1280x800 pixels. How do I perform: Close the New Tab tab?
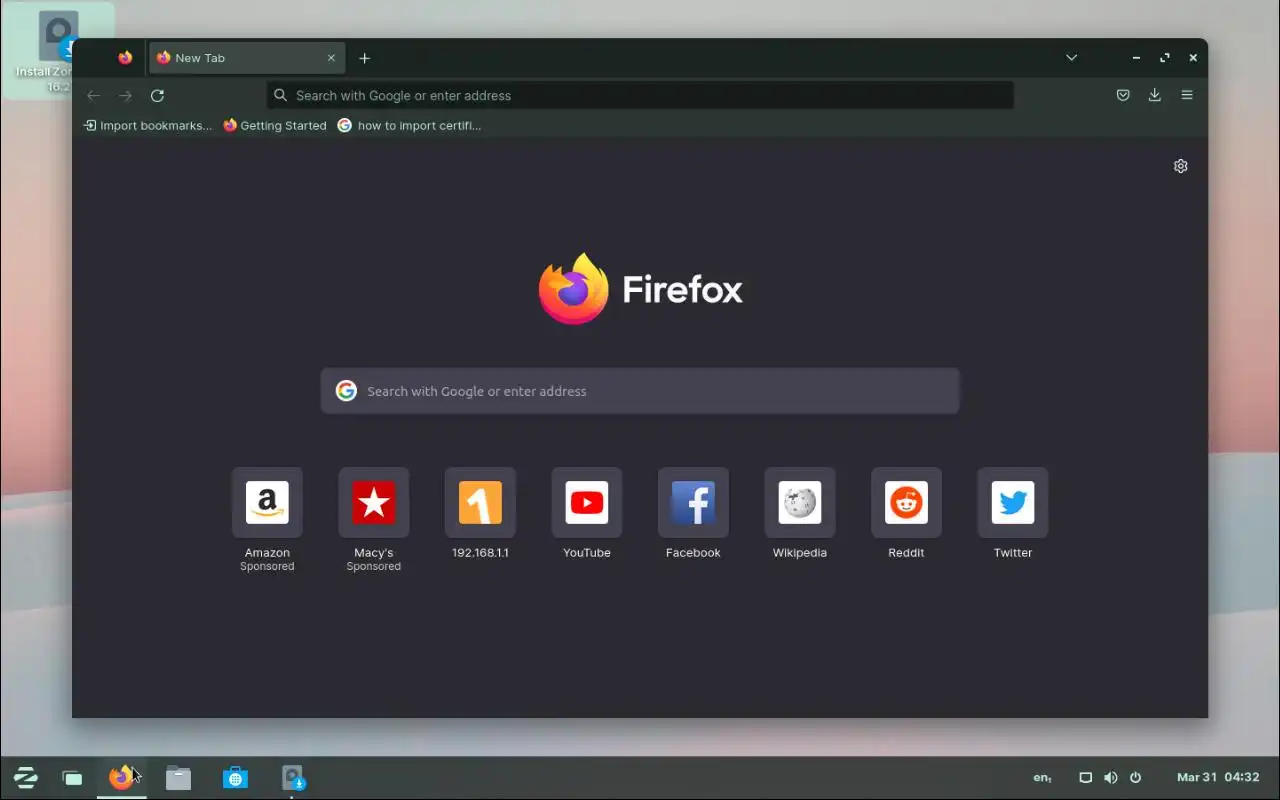click(x=331, y=58)
